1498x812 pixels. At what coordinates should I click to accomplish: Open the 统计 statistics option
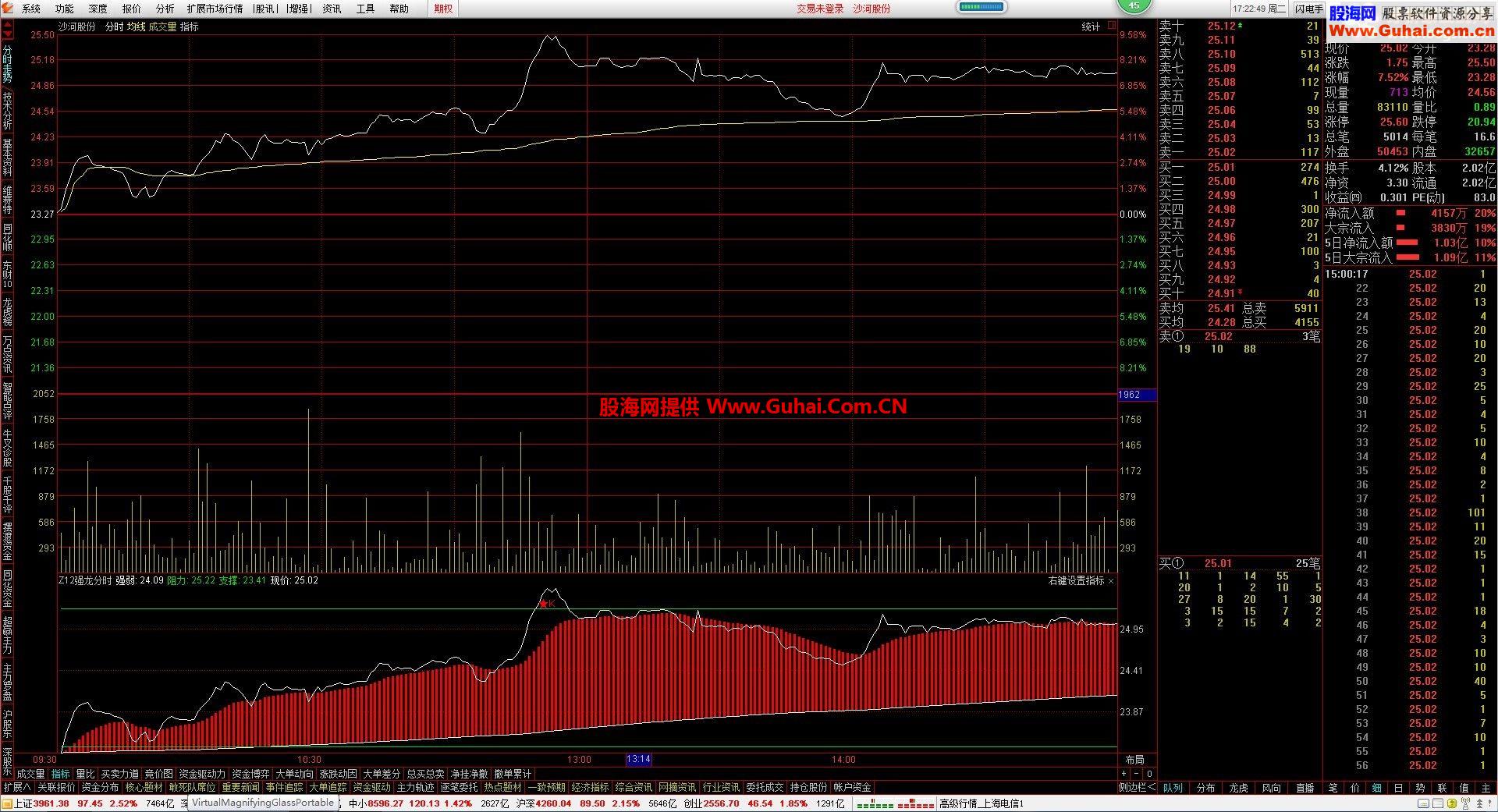(1091, 27)
